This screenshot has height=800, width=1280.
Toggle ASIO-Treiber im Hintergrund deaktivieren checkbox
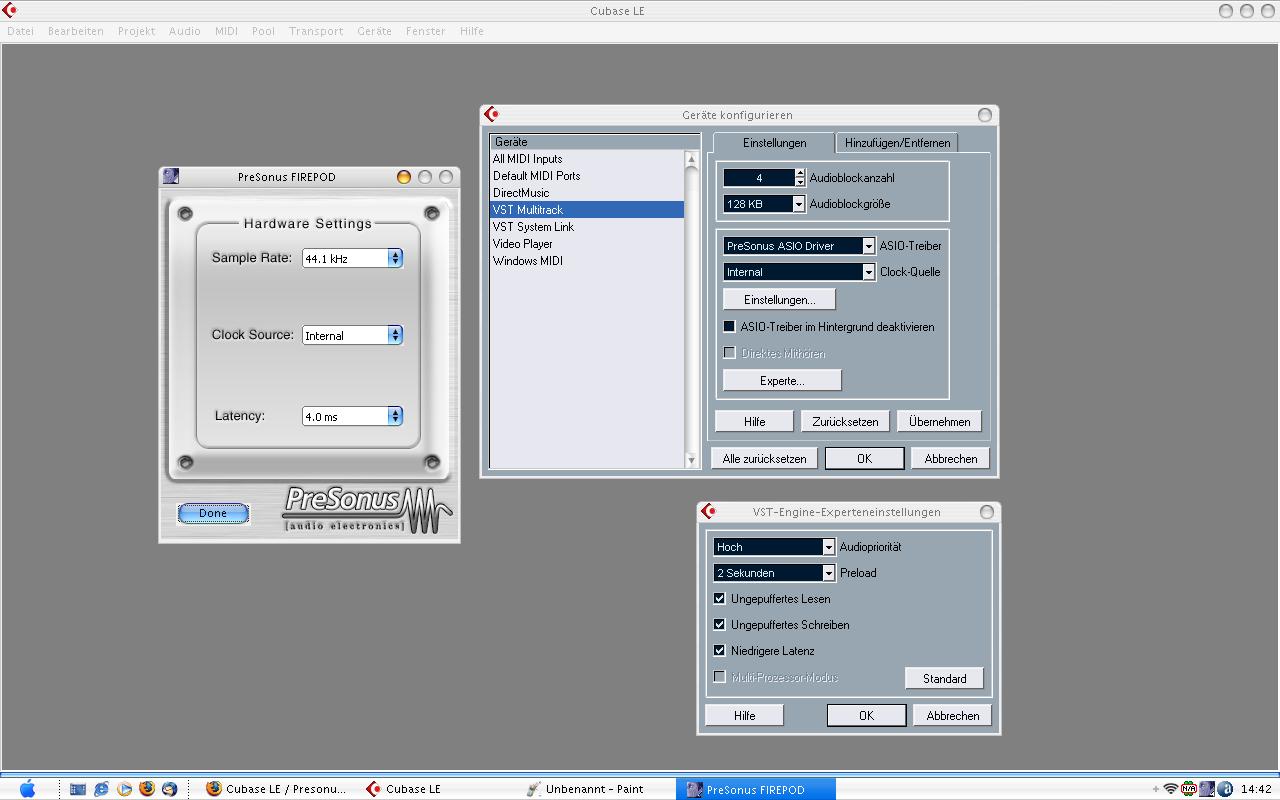coord(729,326)
